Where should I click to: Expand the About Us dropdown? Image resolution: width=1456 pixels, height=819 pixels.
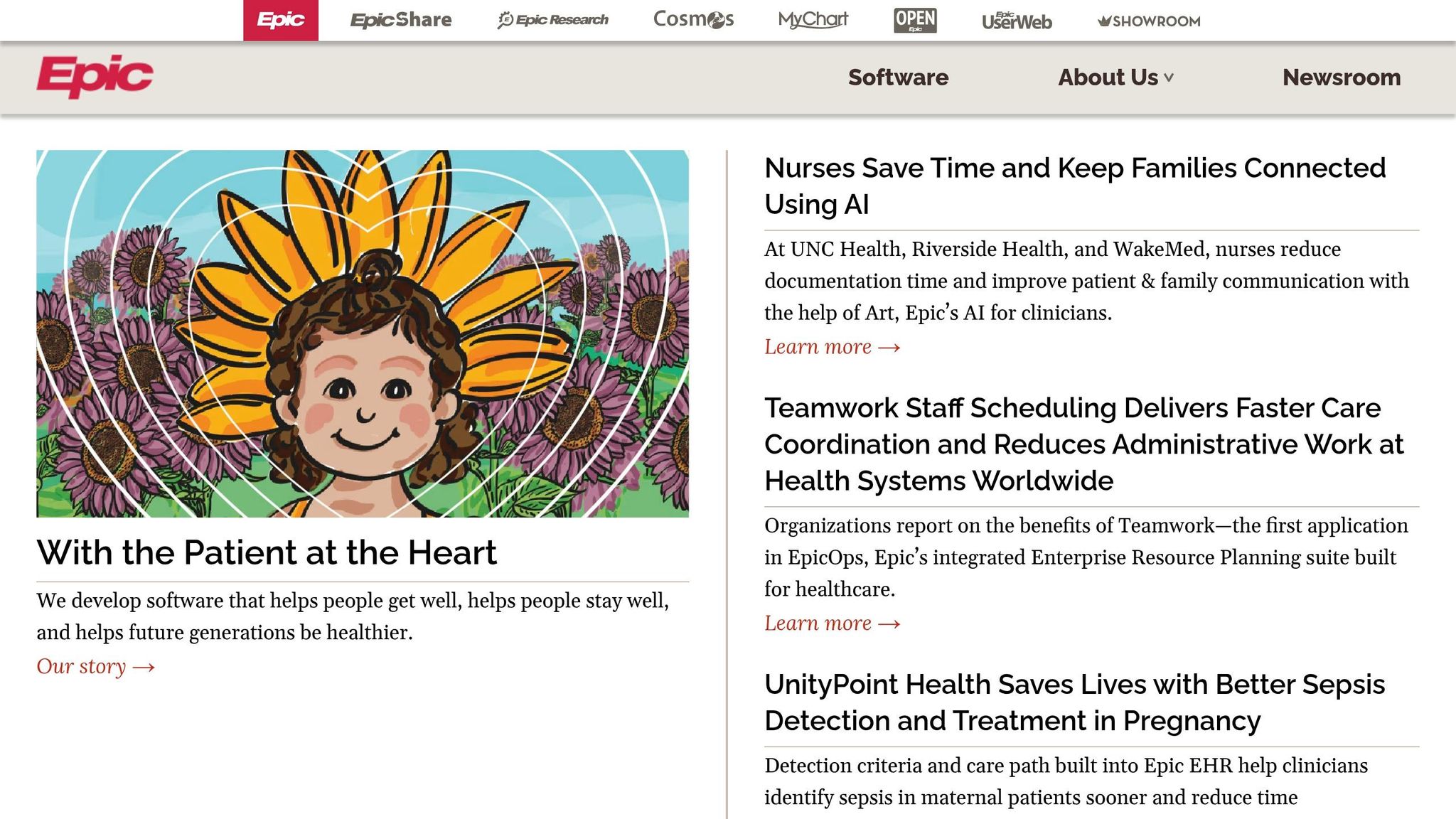pyautogui.click(x=1115, y=77)
